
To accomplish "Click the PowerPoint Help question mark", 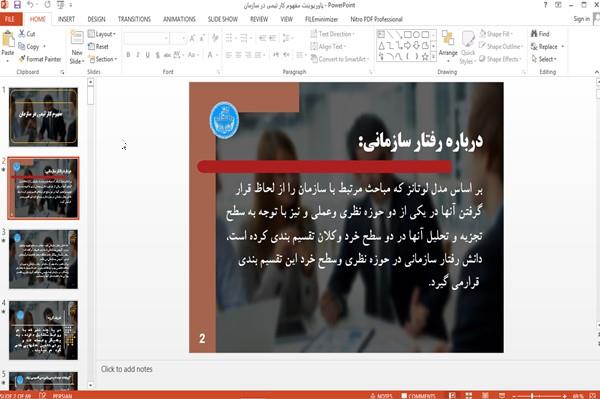I will click(545, 5).
